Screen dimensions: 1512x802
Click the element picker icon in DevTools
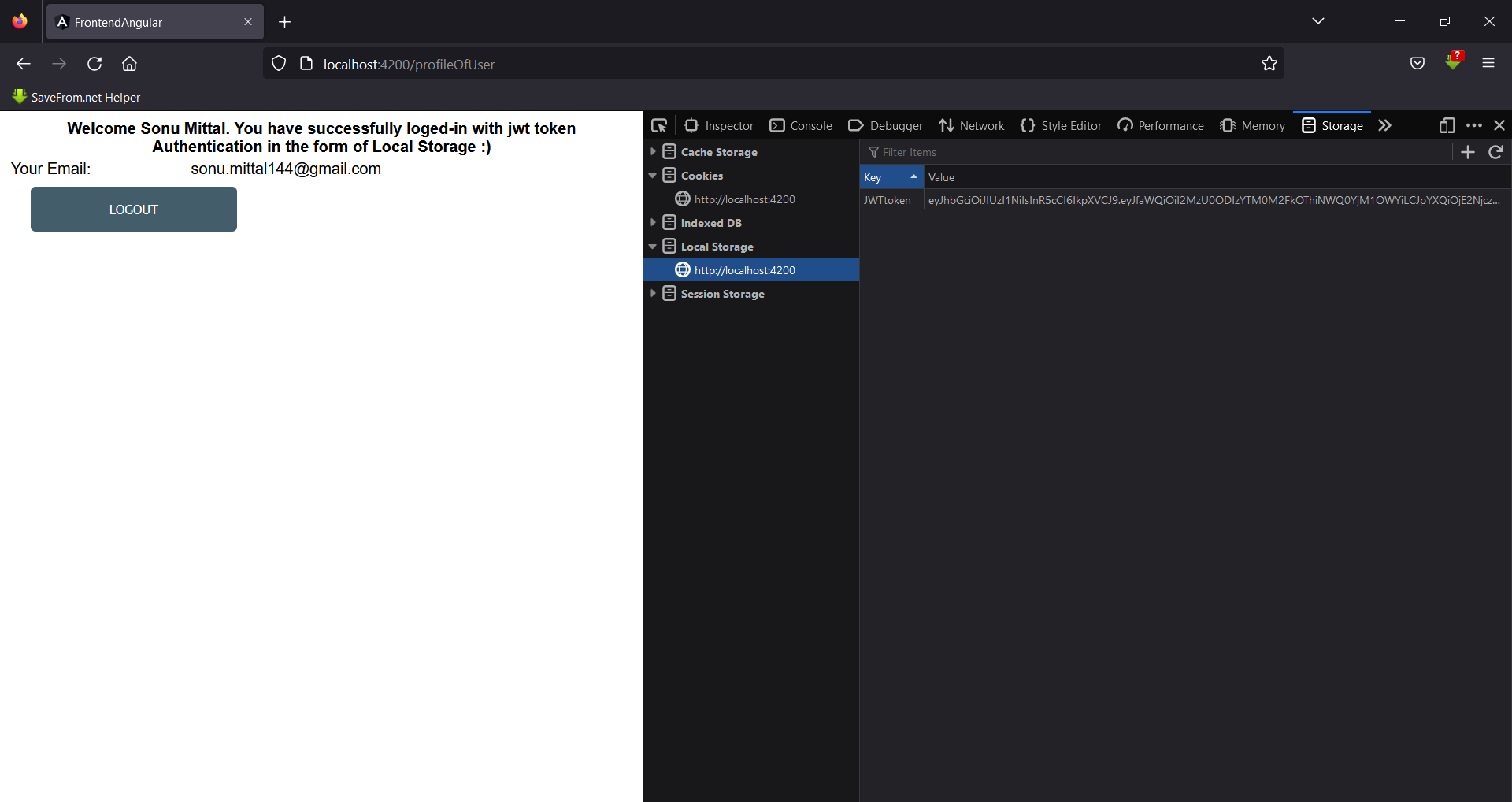[659, 125]
